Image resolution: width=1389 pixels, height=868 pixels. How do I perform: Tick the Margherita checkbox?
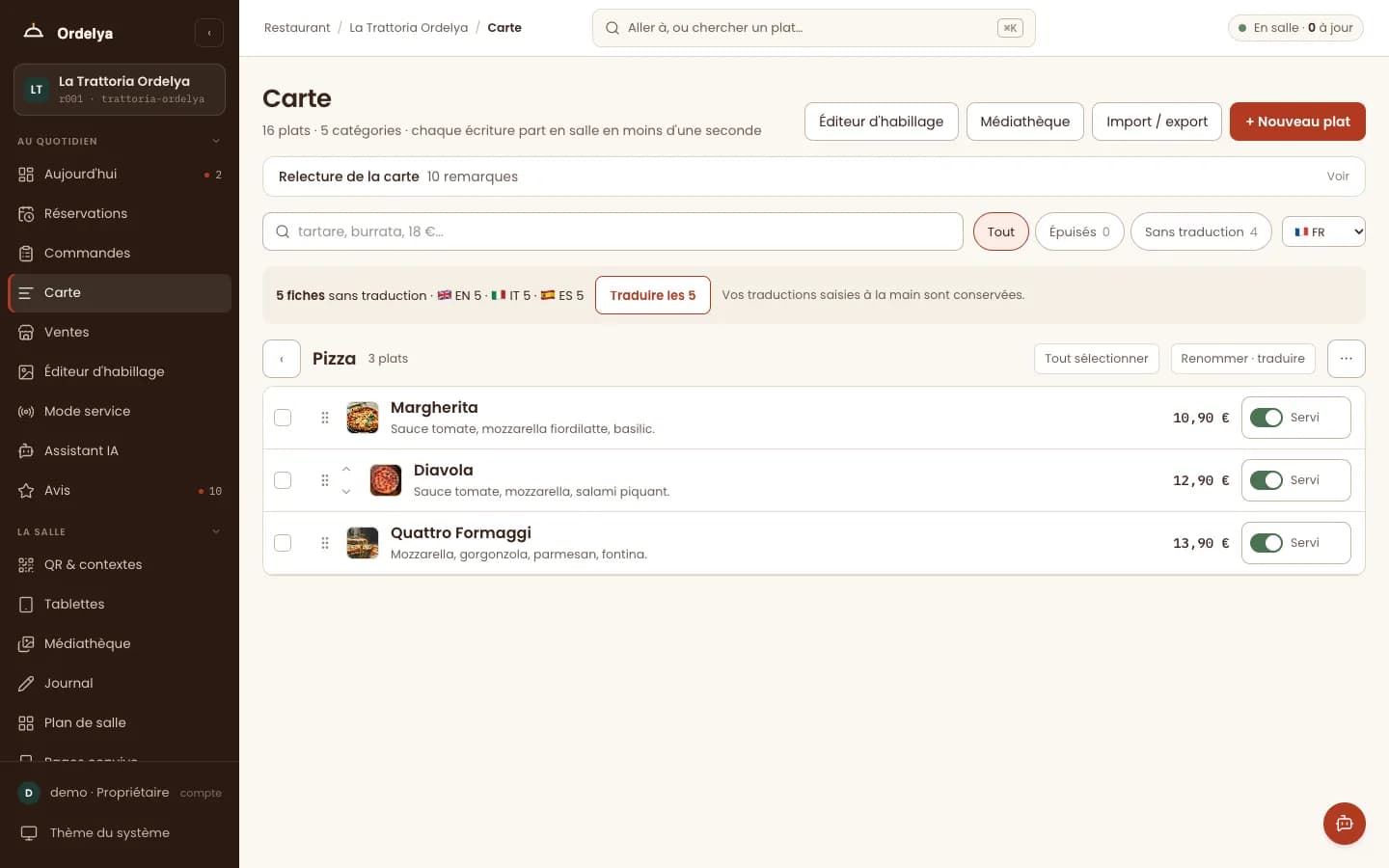pos(283,418)
